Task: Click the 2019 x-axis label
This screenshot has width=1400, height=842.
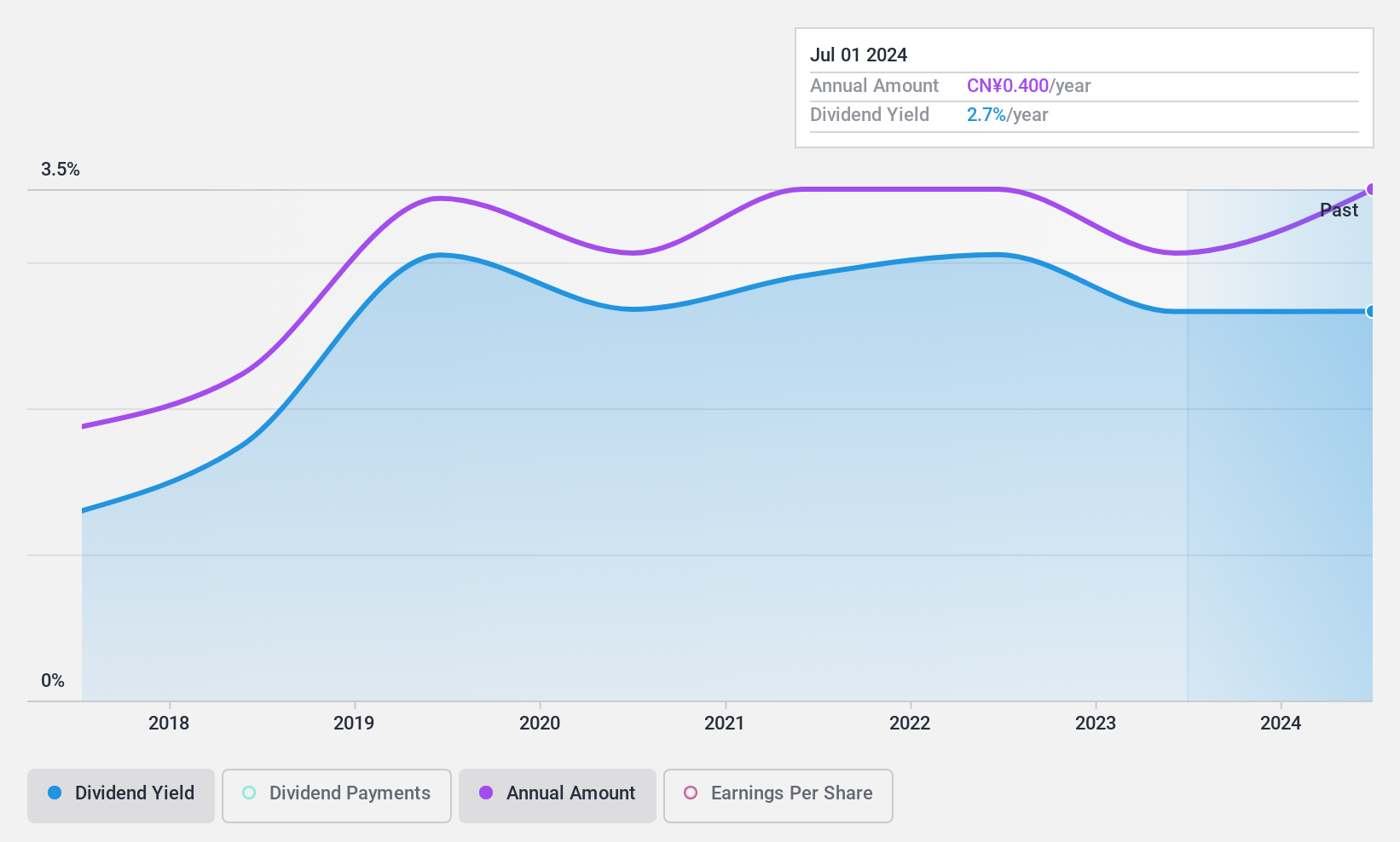Action: (x=354, y=724)
